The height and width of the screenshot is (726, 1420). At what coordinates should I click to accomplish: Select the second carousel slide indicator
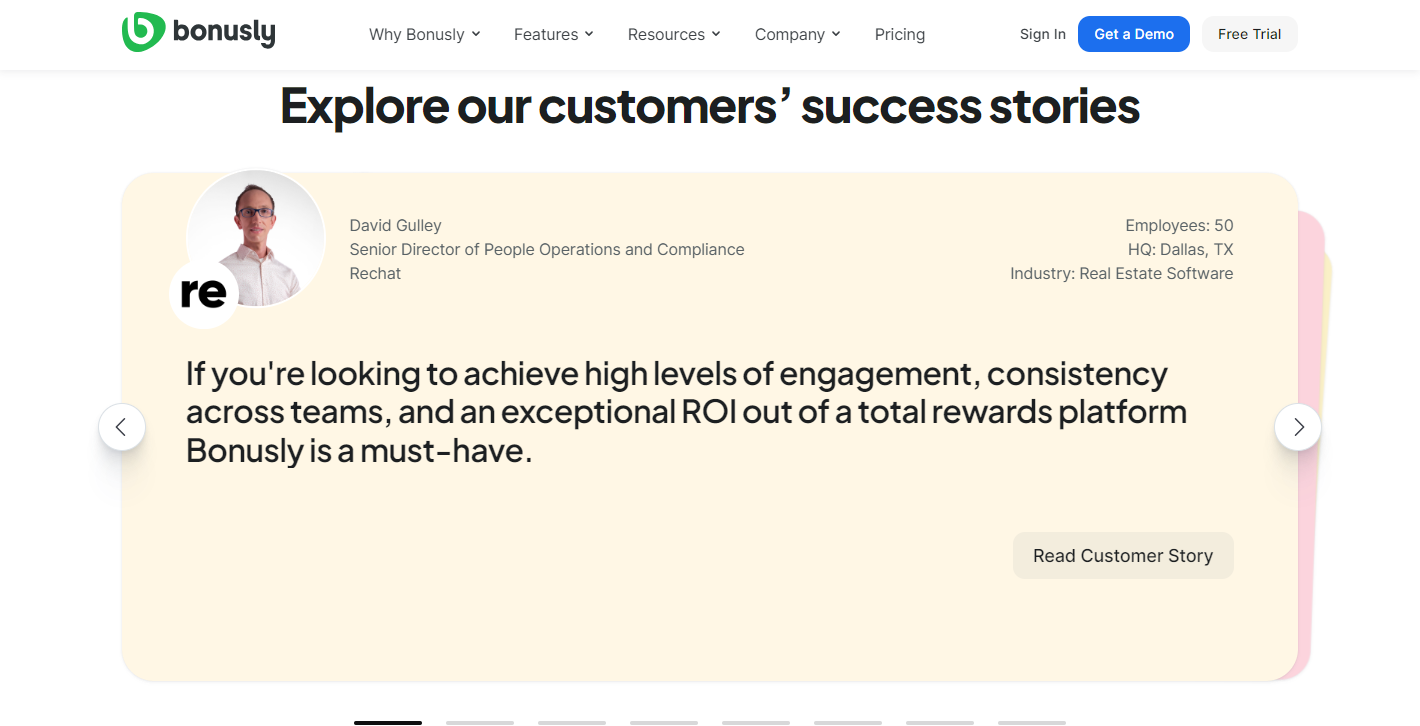480,722
